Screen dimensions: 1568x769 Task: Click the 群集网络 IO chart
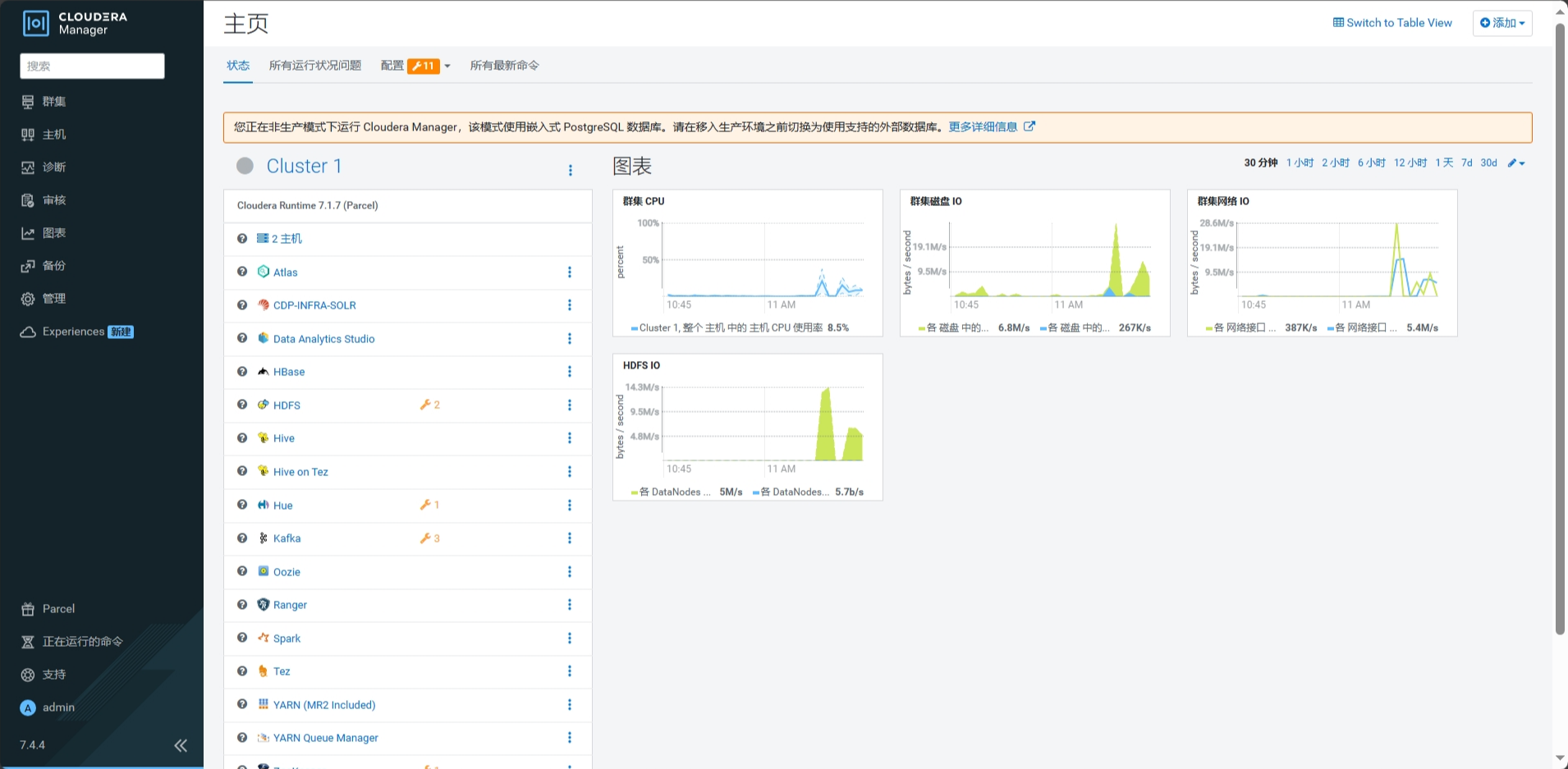[1323, 263]
